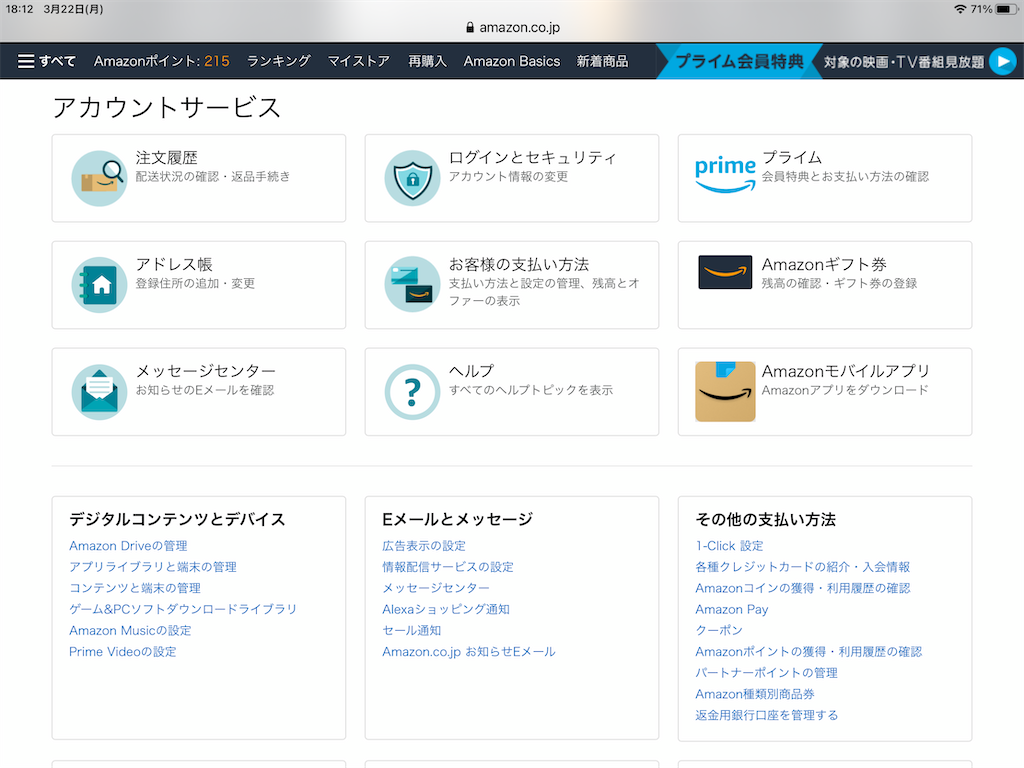
Task: Click コンテンツと端末の管理 link
Action: pyautogui.click(x=135, y=588)
